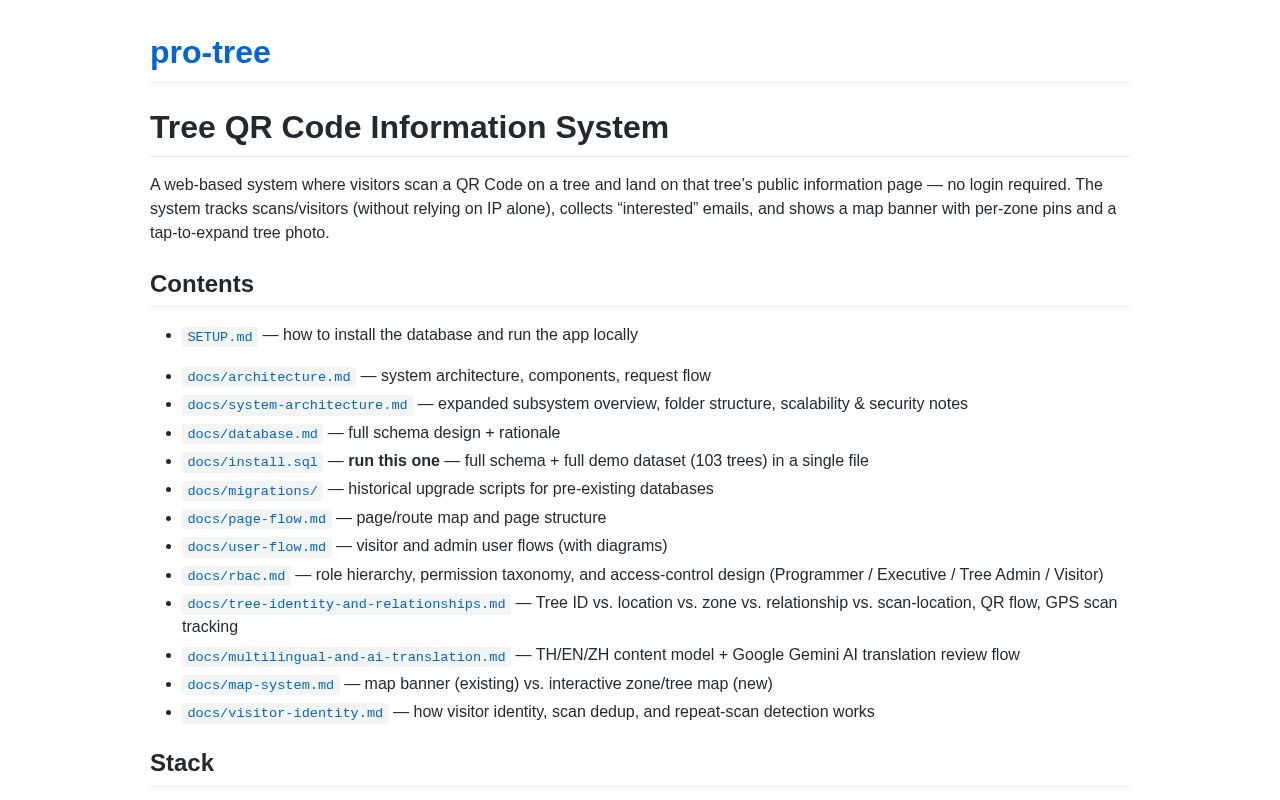Screen dimensions: 1280x800
Task: Open docs/visitor-identity.md link
Action: tap(285, 713)
